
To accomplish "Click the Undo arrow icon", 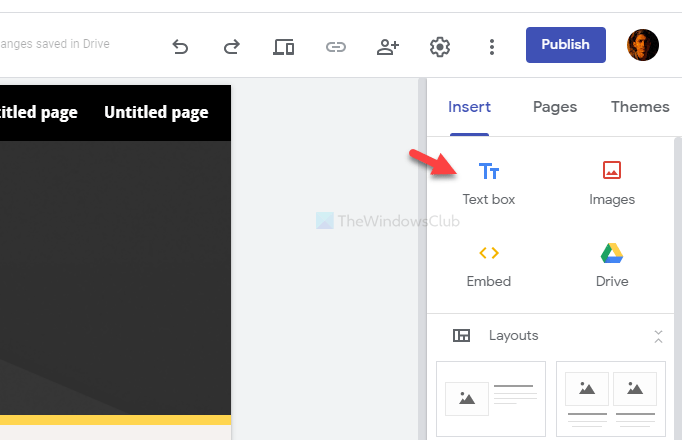I will point(180,46).
